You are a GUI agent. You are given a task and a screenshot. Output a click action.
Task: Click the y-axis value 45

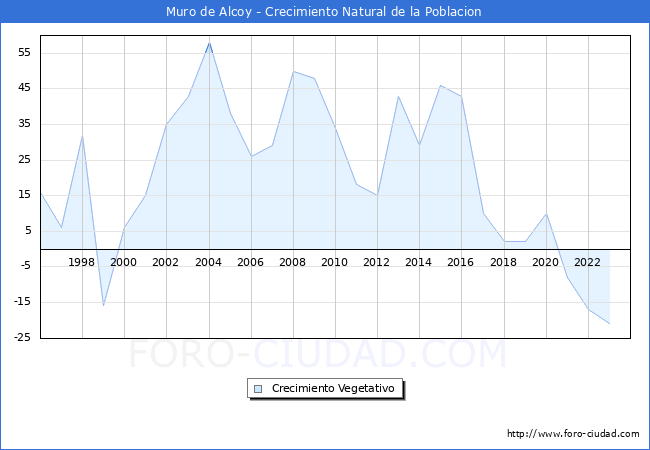24,88
